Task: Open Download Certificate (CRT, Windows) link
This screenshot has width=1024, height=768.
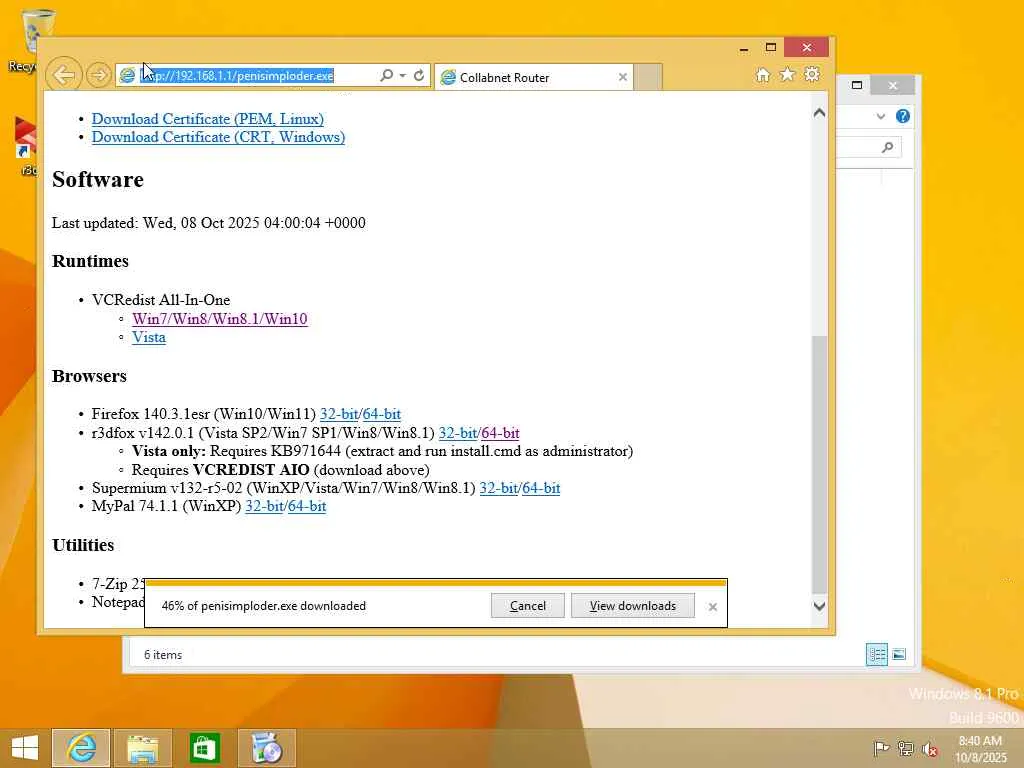Action: pyautogui.click(x=218, y=137)
